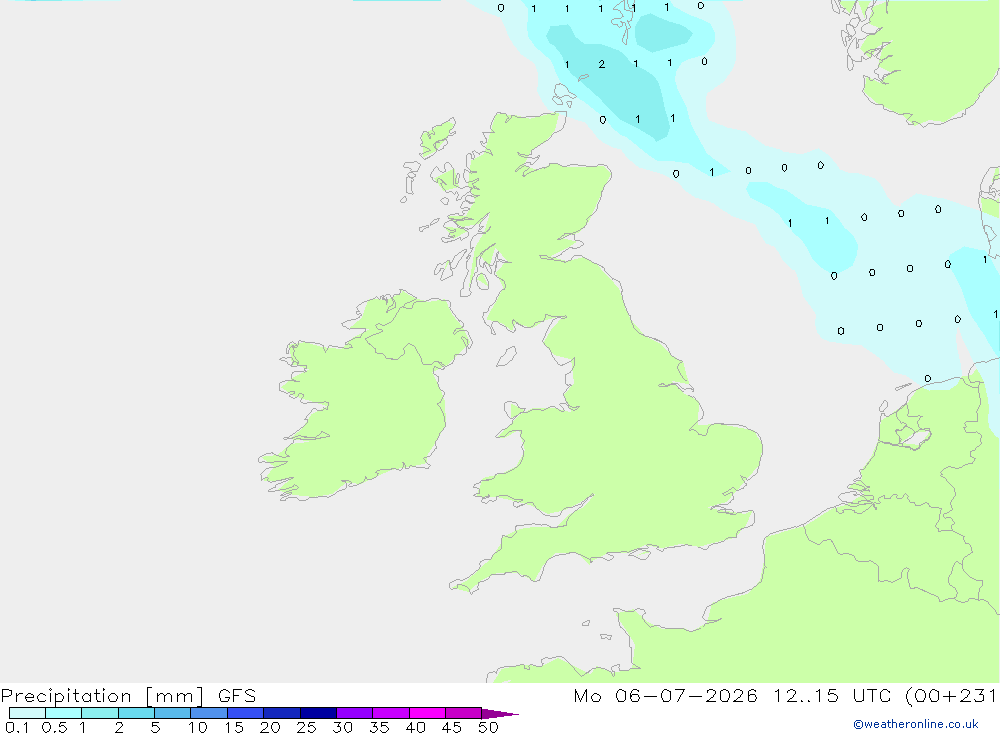
Task: Click the 45 to 50 mm legend swatch
Action: 464,713
